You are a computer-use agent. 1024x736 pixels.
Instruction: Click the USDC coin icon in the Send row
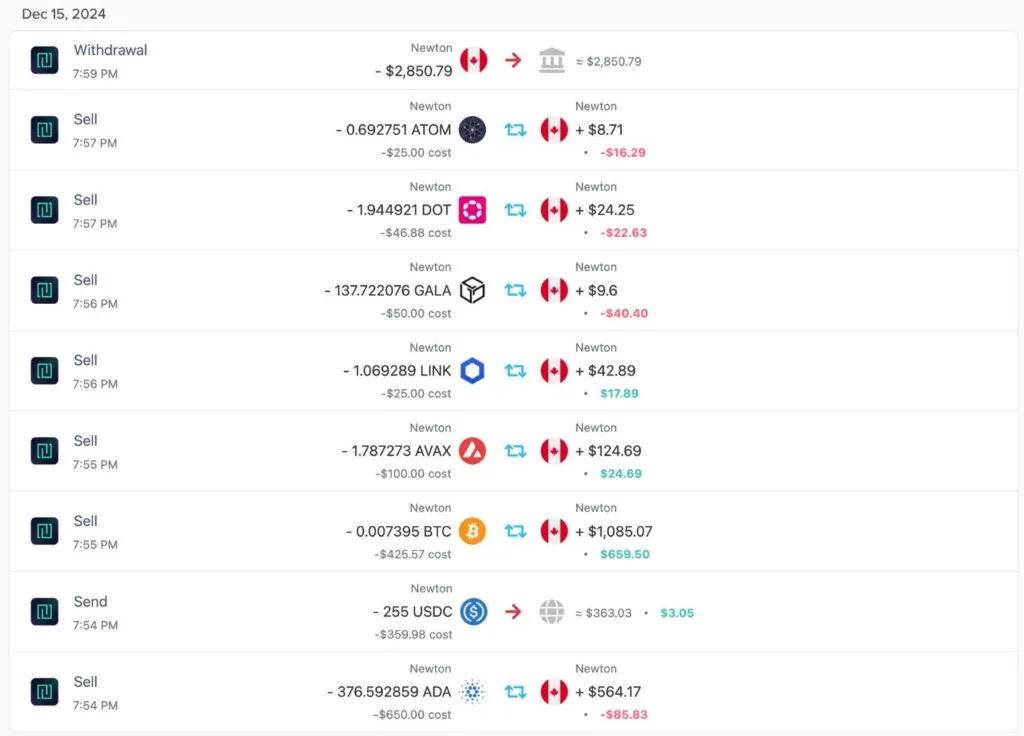tap(473, 611)
